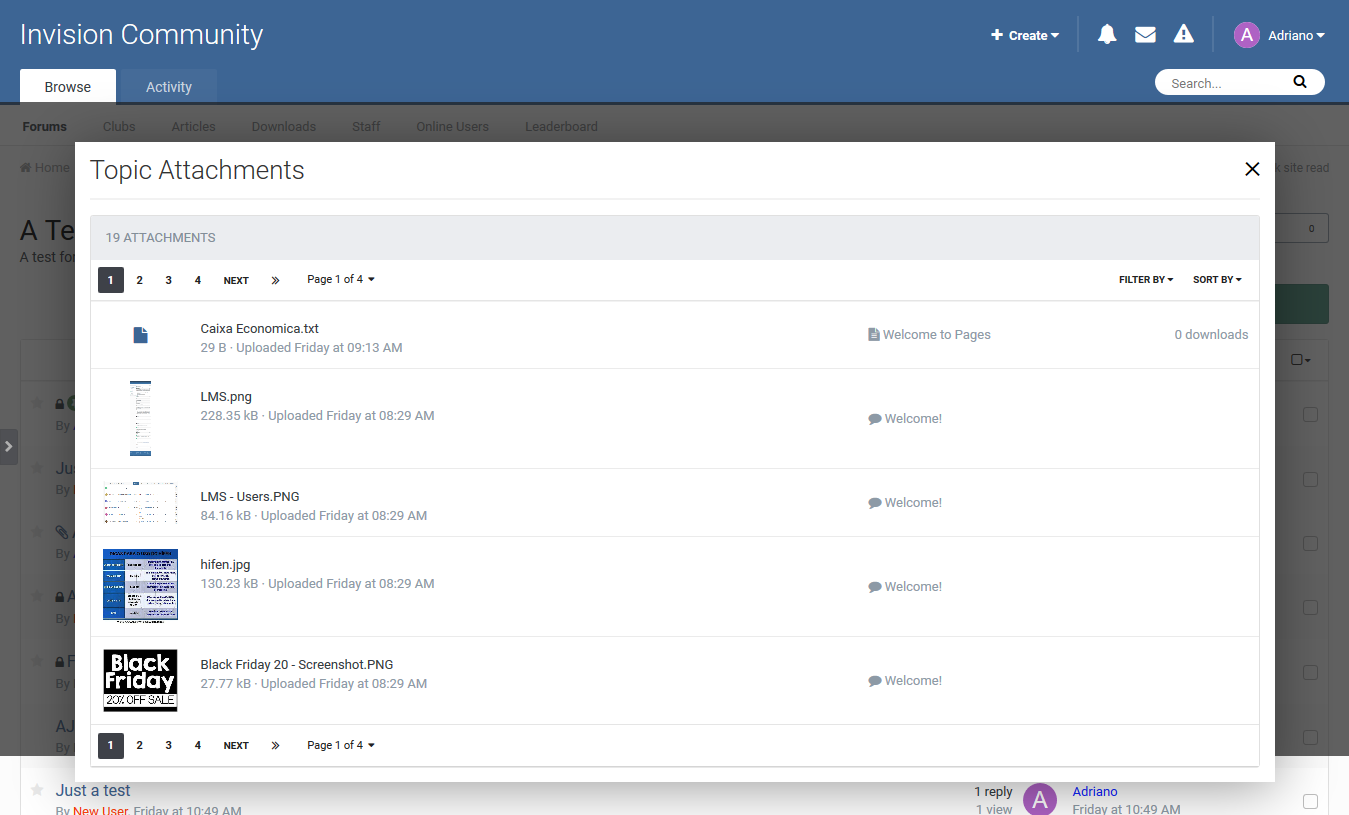Close the Topic Attachments dialog

(x=1252, y=169)
